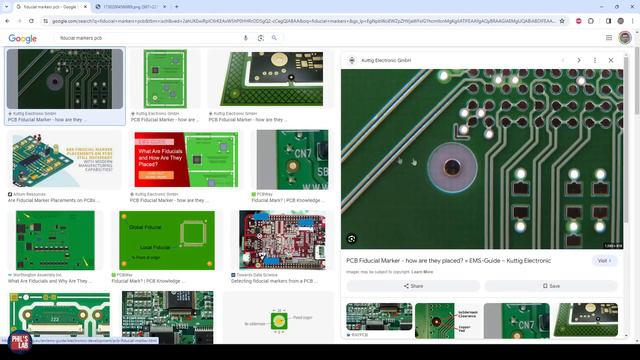The image size is (640, 360).
Task: Open Global Fiducial / Local Fiducial diagram
Action: [x=167, y=240]
